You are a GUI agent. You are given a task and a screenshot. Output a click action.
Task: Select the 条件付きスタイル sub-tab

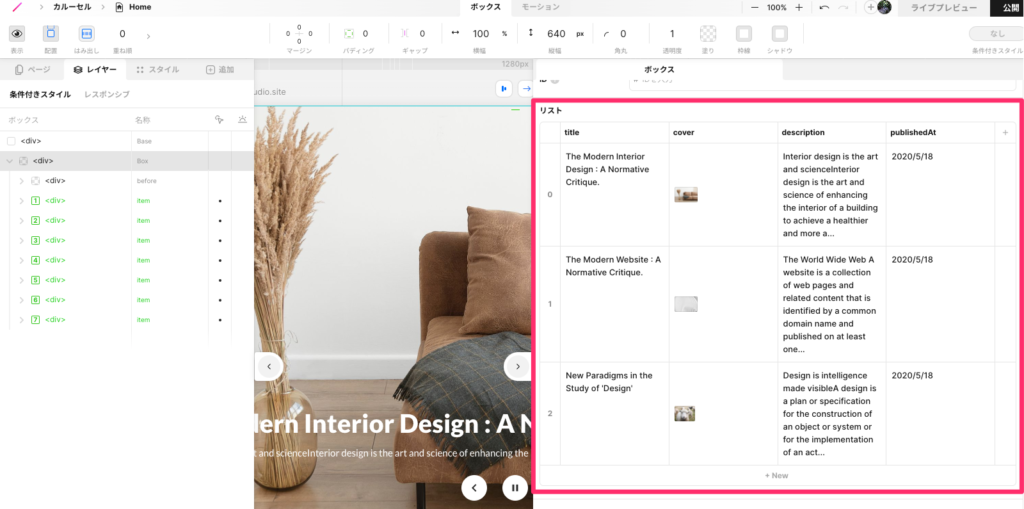[40, 94]
